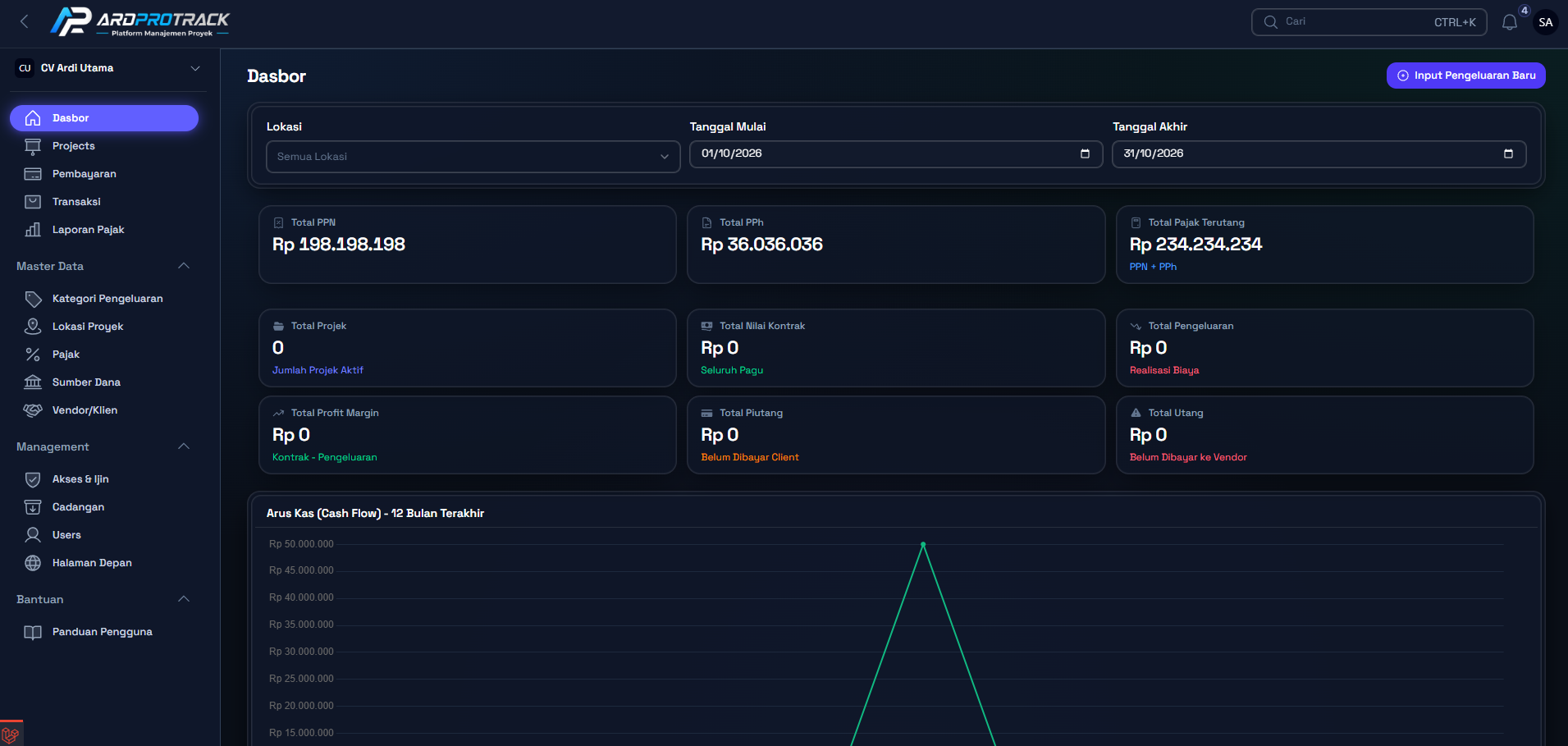Viewport: 1568px width, 746px height.
Task: Click the Akses & Ijin shield icon
Action: coord(33,479)
